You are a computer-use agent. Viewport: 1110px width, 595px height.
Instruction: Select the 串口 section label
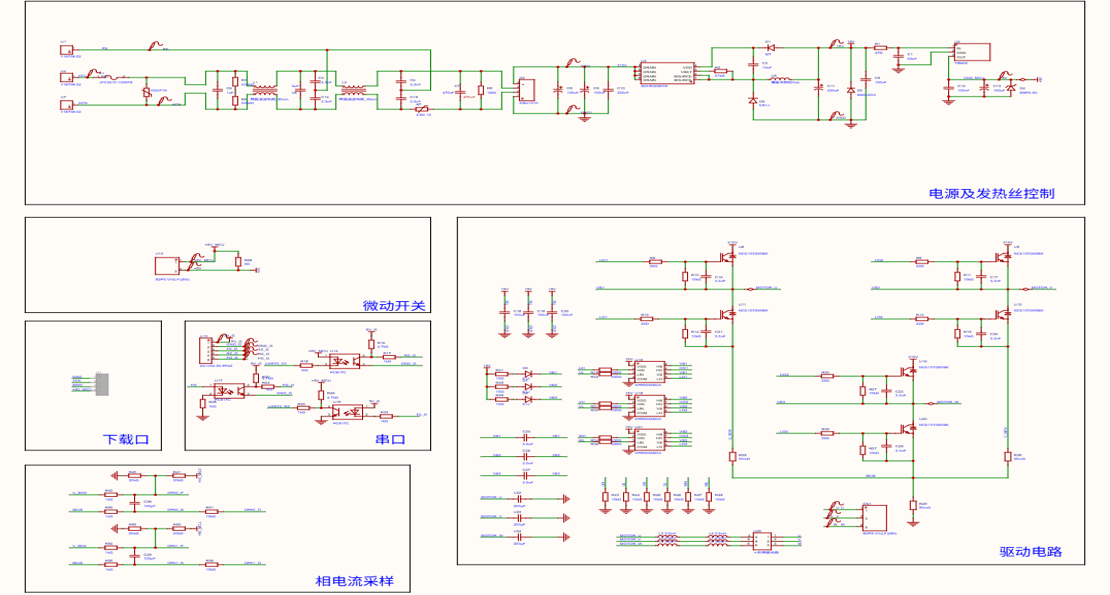(x=390, y=439)
